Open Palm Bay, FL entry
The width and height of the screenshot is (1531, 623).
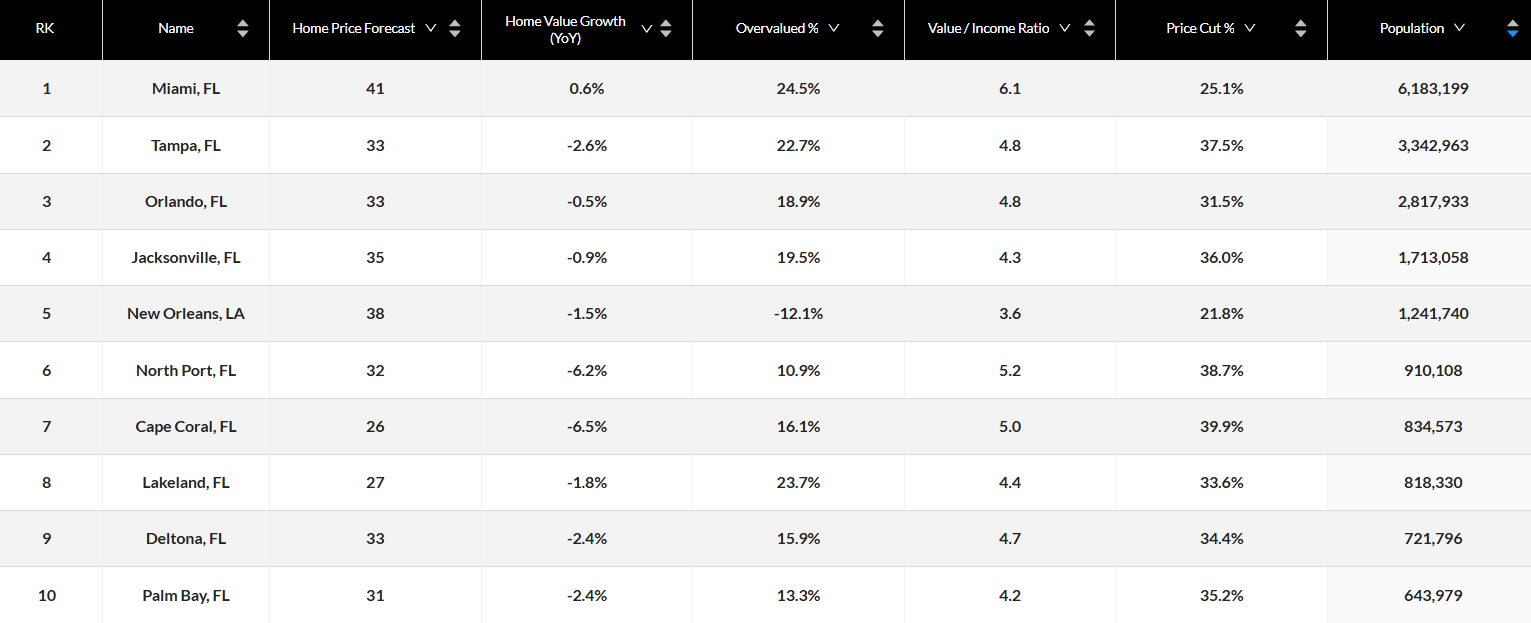[185, 595]
